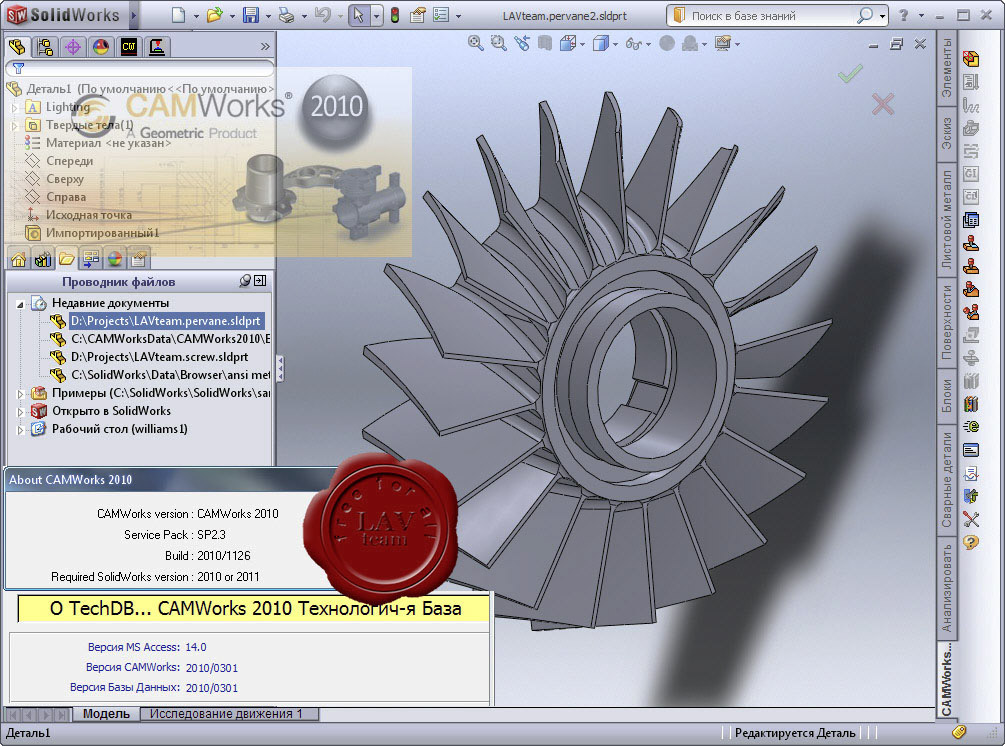1005x746 pixels.
Task: Click the Open file folder icon
Action: (215, 15)
